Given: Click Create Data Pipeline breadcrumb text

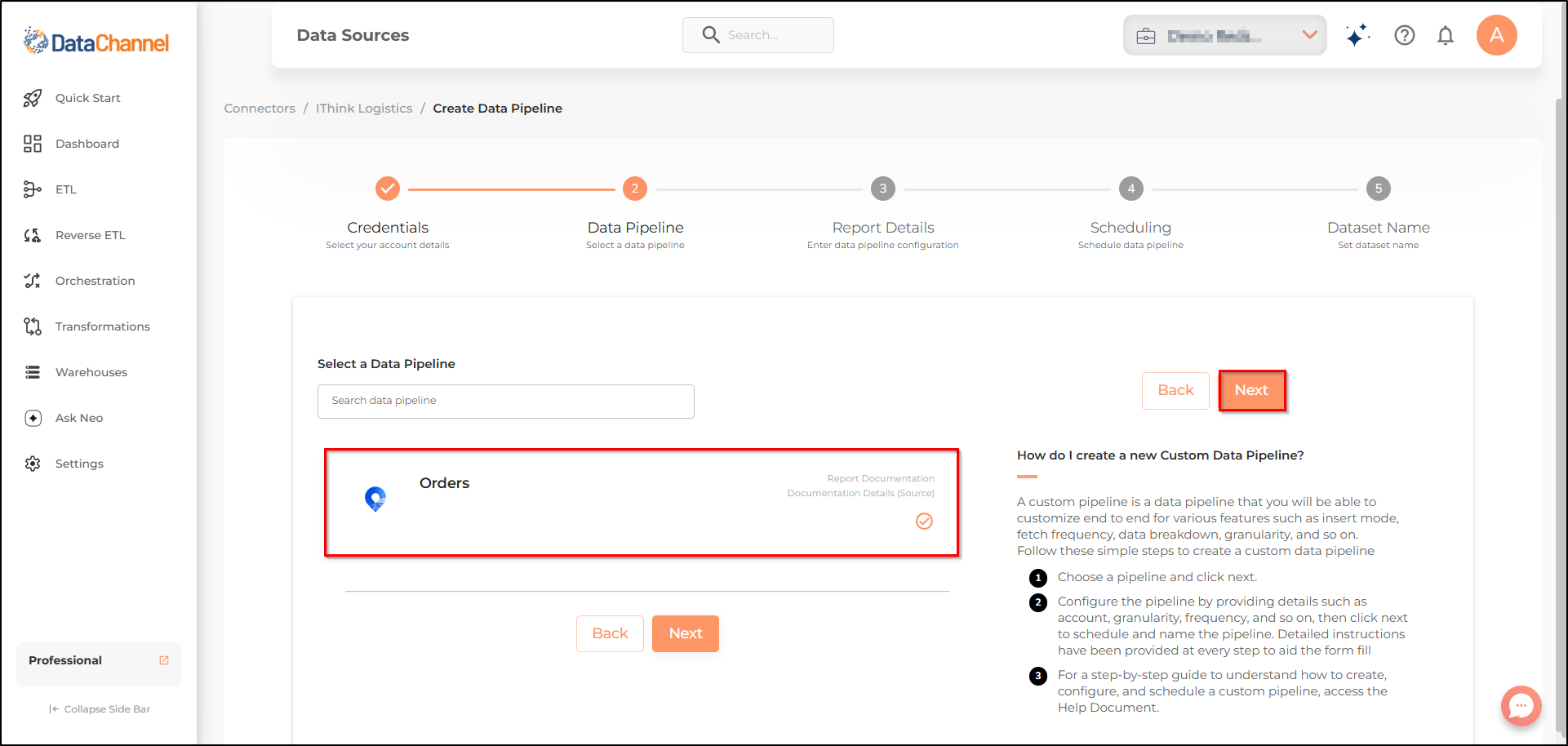Looking at the screenshot, I should pos(498,109).
